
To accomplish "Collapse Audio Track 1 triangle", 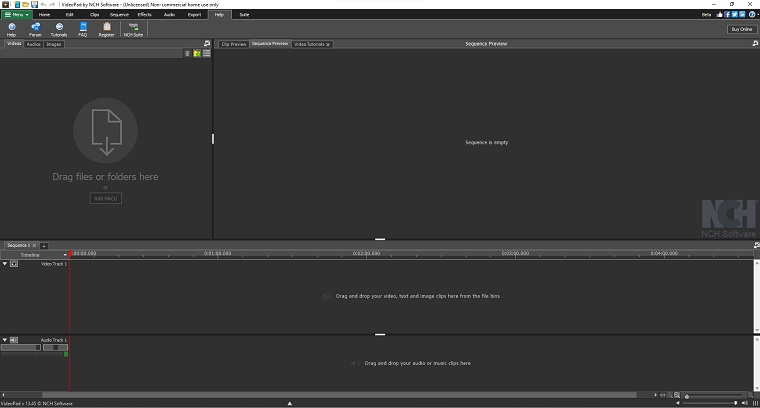I will click(x=5, y=340).
